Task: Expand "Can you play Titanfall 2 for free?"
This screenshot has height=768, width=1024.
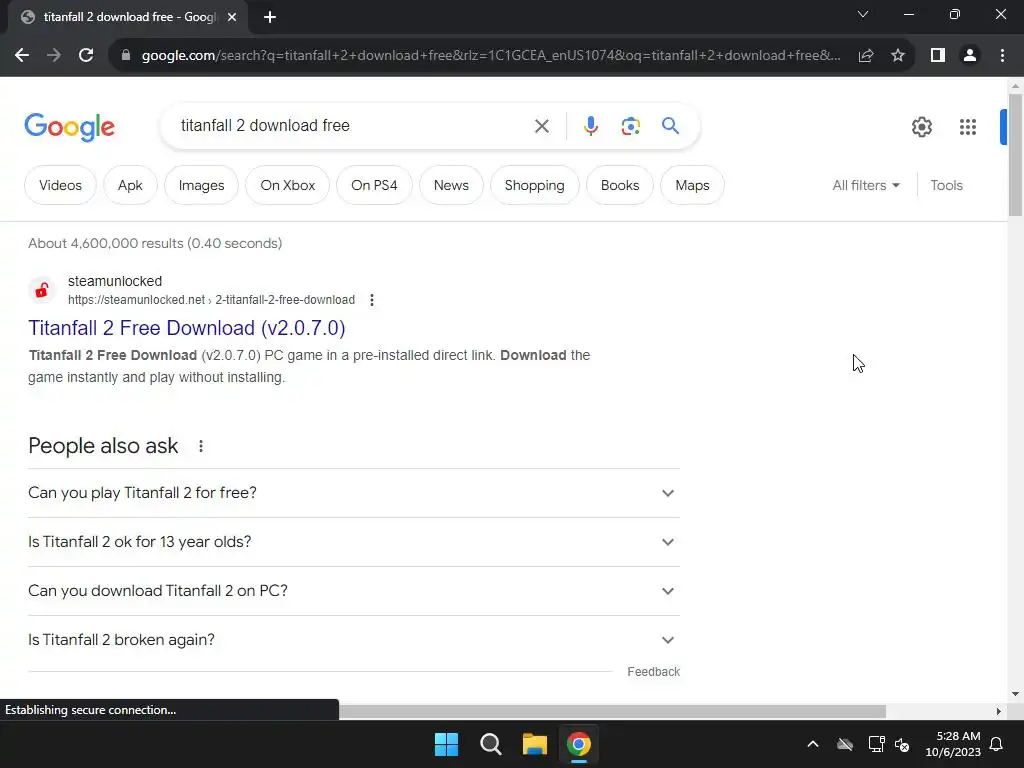Action: coord(354,493)
